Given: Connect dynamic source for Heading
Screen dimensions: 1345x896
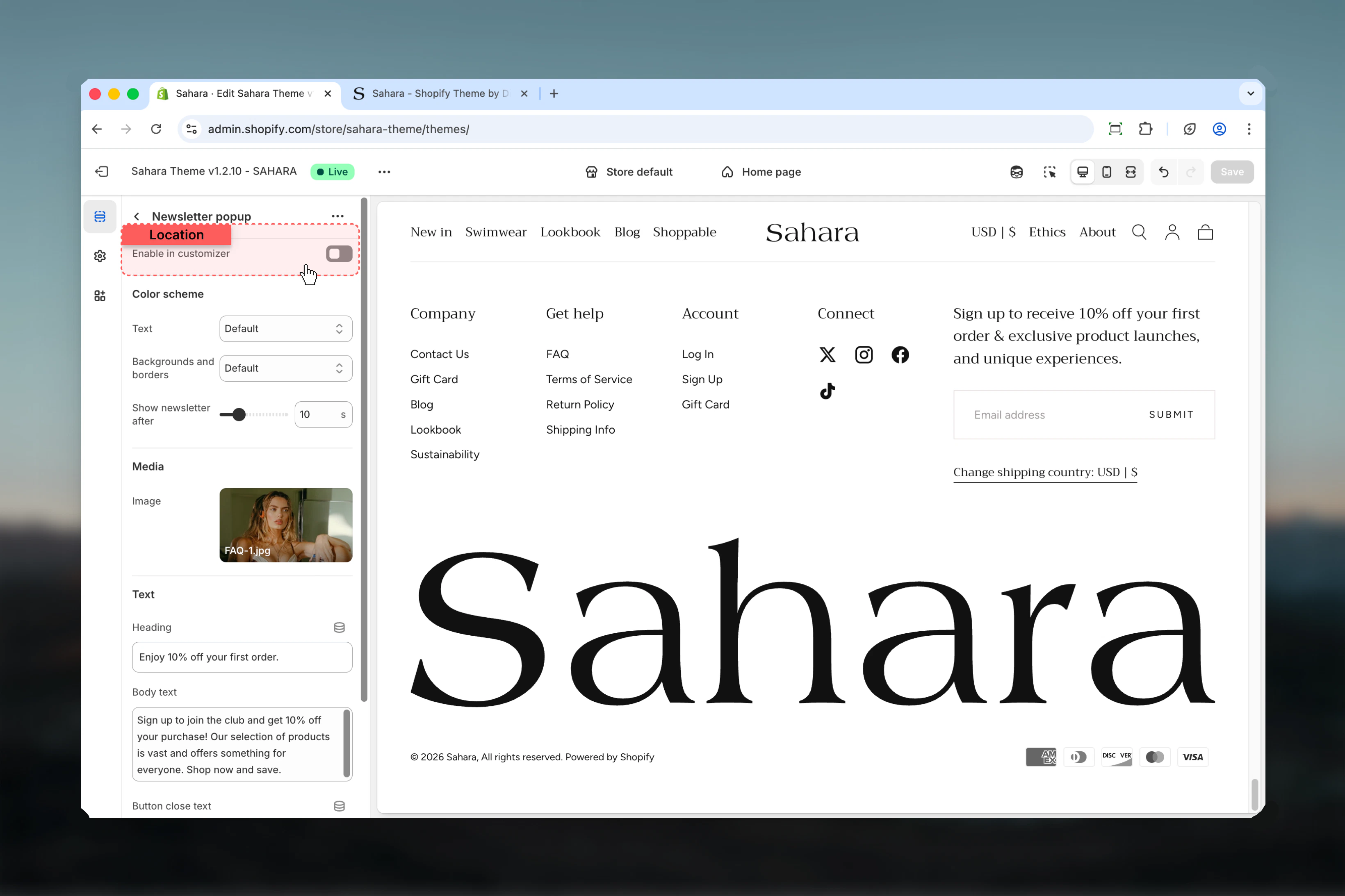Looking at the screenshot, I should (339, 628).
